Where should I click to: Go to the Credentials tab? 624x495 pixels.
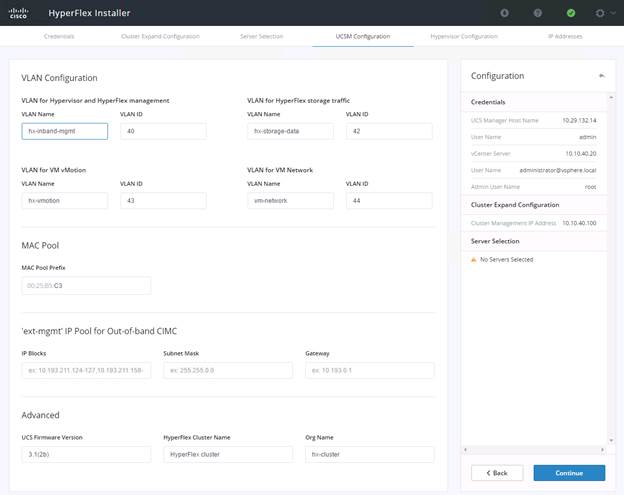pyautogui.click(x=59, y=36)
